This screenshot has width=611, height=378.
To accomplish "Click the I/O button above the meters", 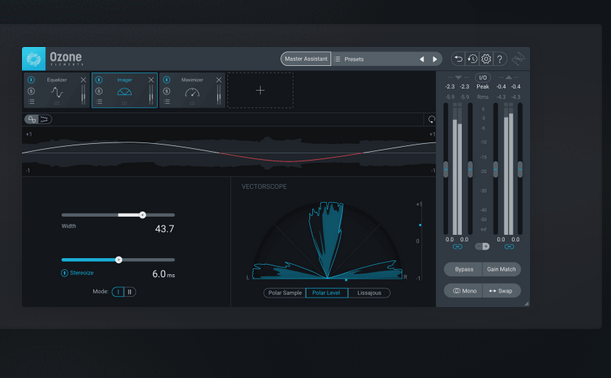I will pos(482,78).
